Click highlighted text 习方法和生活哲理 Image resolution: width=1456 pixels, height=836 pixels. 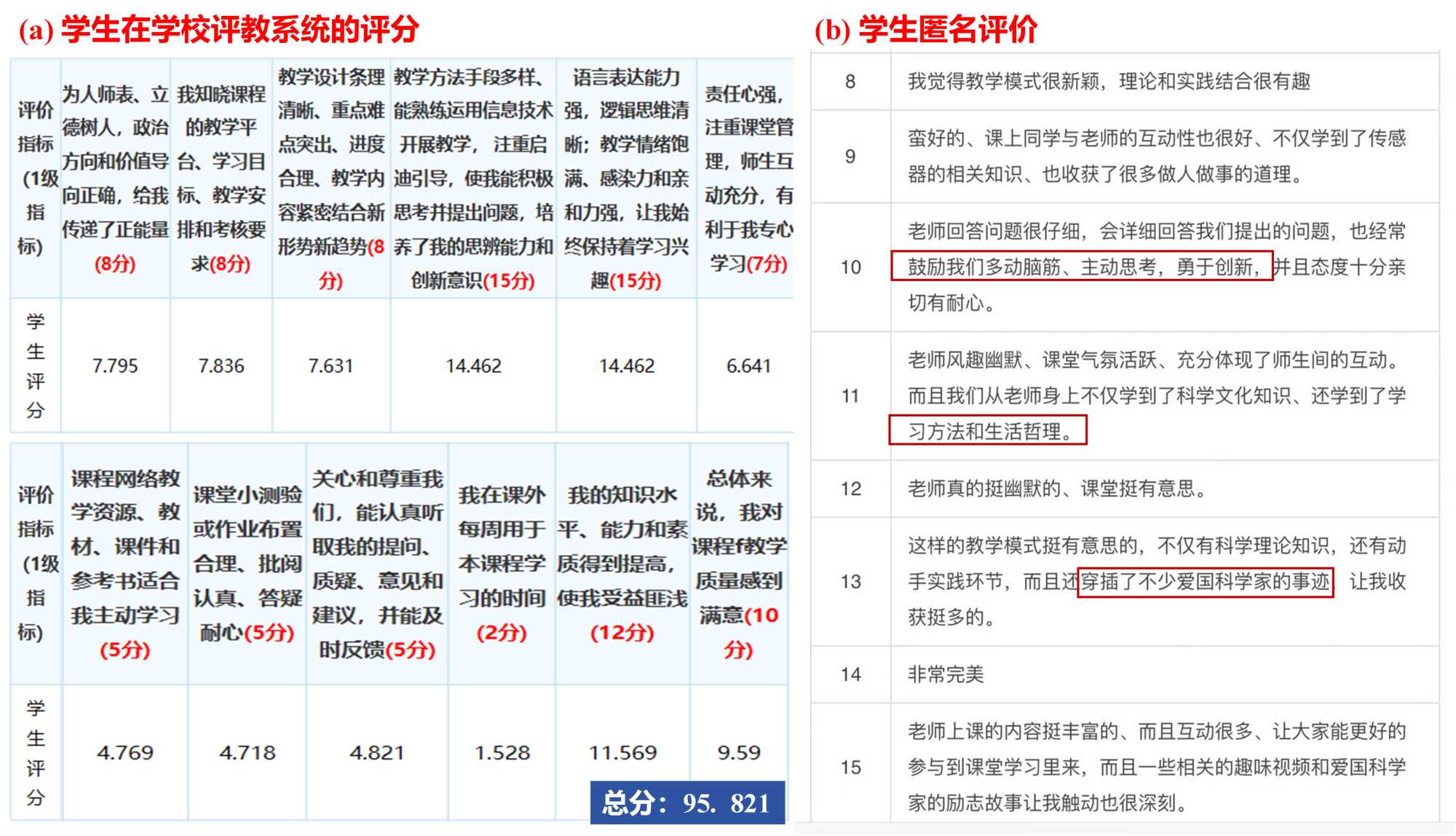(x=988, y=431)
